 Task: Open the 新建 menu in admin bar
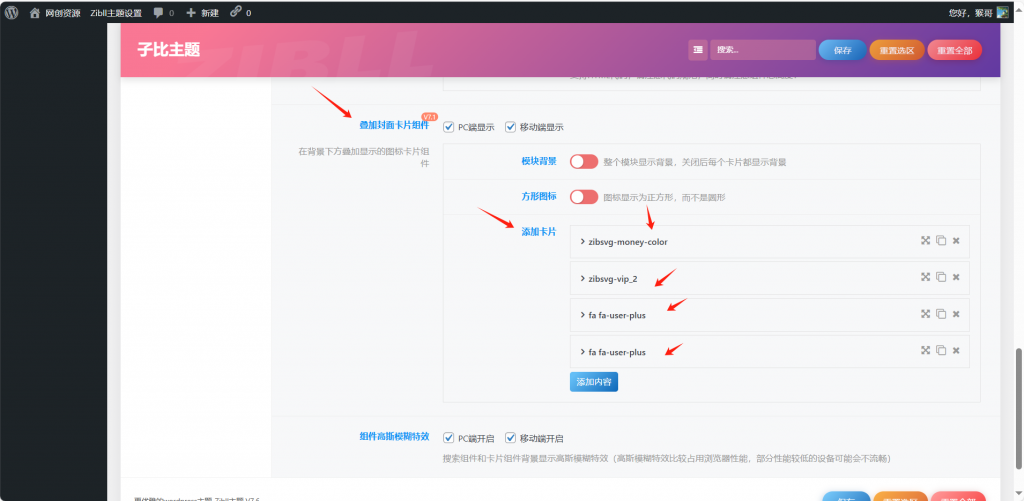pyautogui.click(x=202, y=12)
